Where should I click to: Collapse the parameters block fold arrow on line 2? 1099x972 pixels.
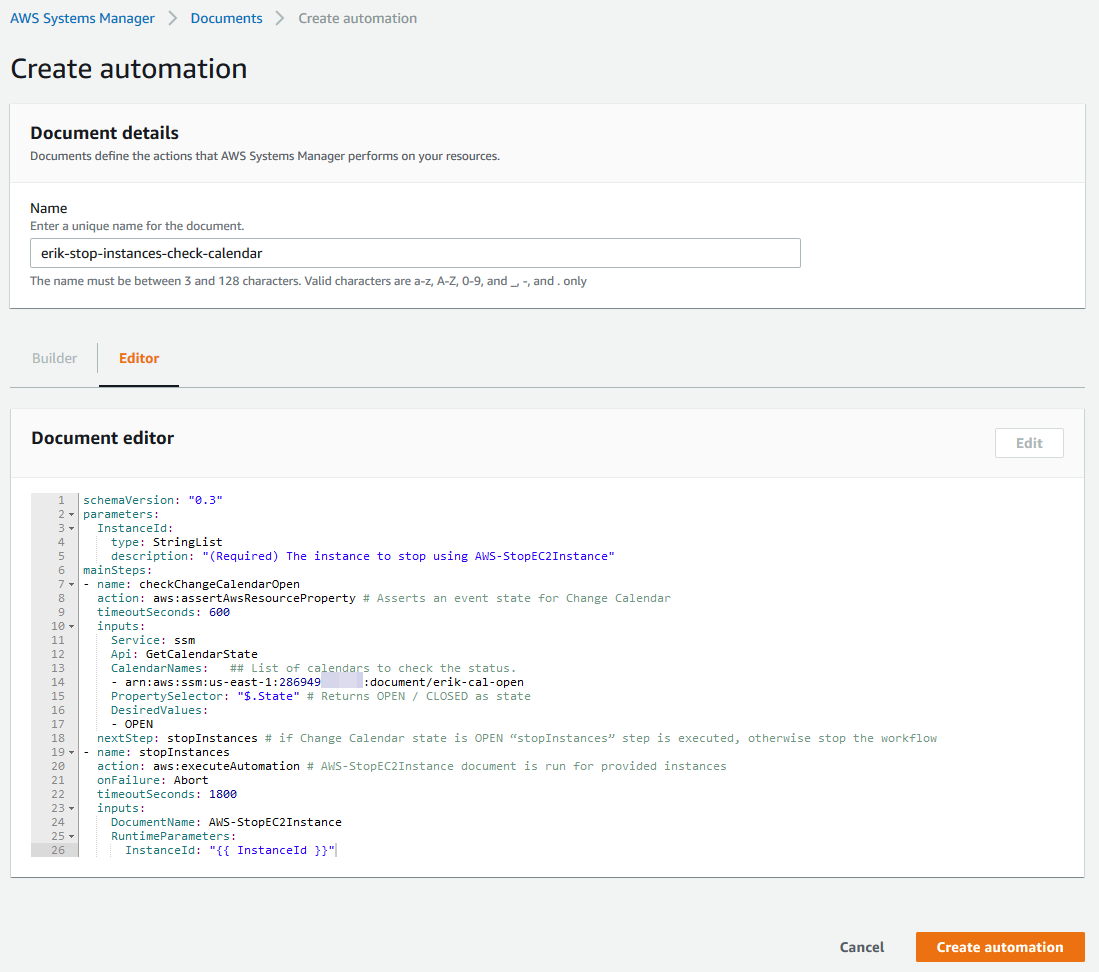[71, 514]
